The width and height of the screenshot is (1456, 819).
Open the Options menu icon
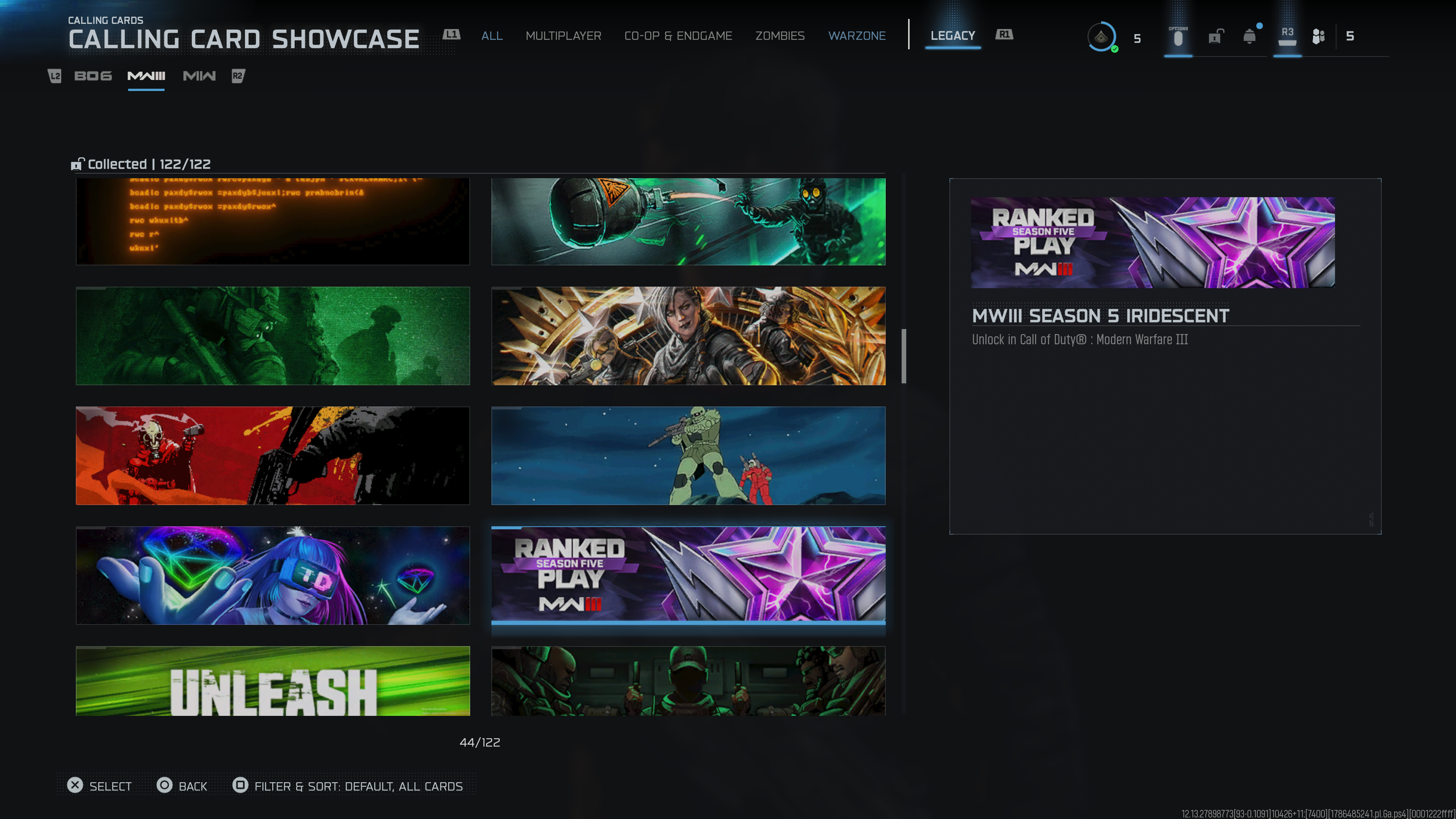(x=1178, y=37)
